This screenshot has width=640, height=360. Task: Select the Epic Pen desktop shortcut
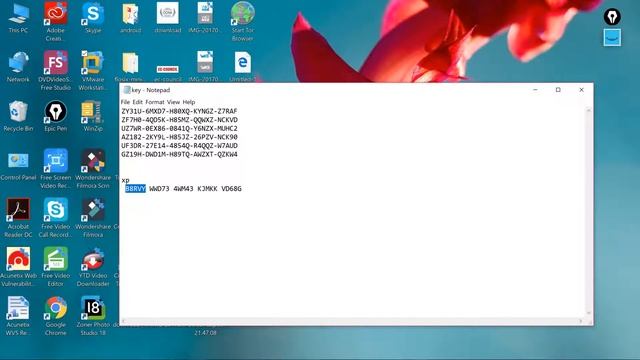click(x=56, y=116)
